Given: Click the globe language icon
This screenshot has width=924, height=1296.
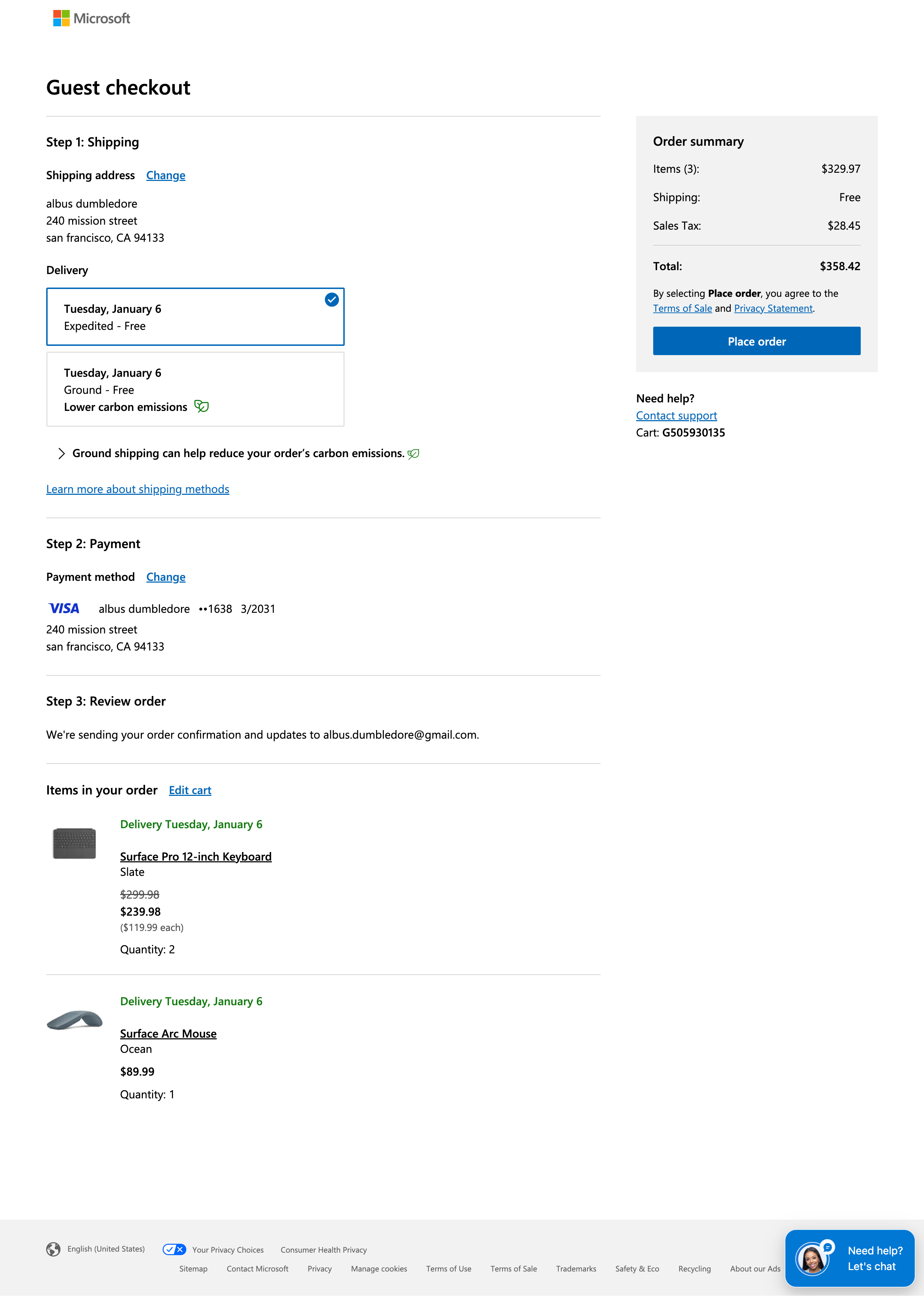Looking at the screenshot, I should pos(53,1249).
